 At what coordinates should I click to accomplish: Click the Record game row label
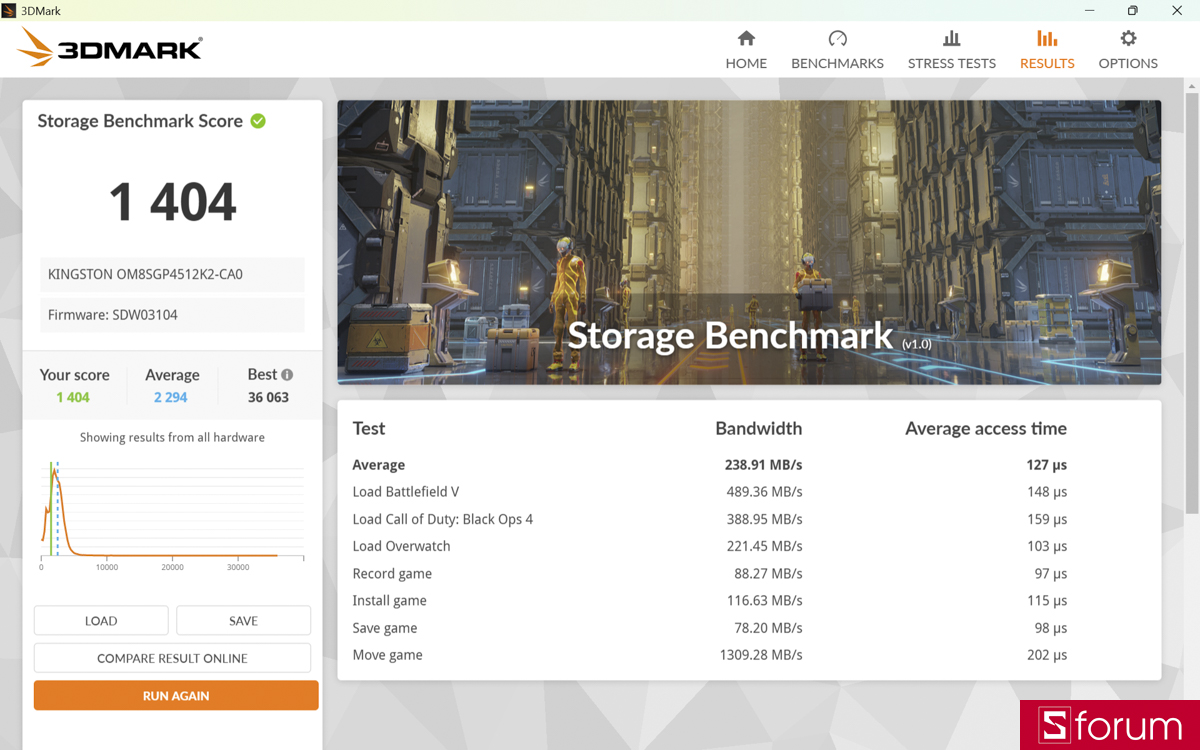coord(393,574)
